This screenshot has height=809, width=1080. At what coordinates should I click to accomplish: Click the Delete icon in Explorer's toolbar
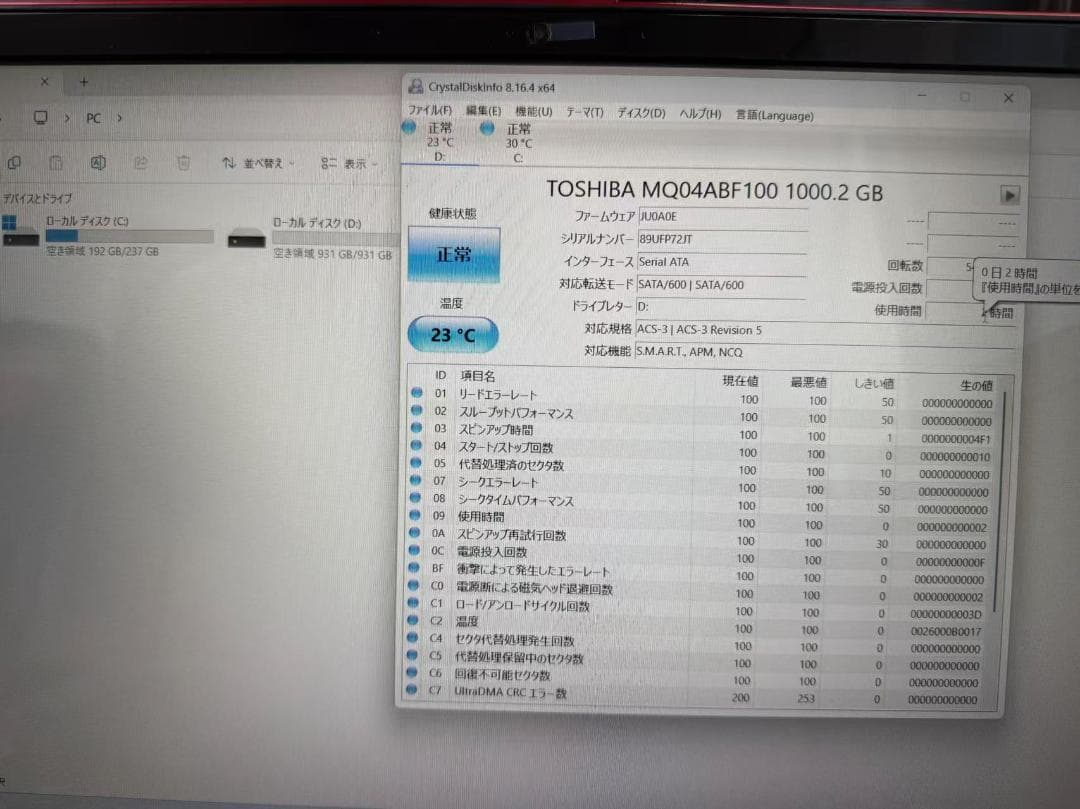(183, 163)
